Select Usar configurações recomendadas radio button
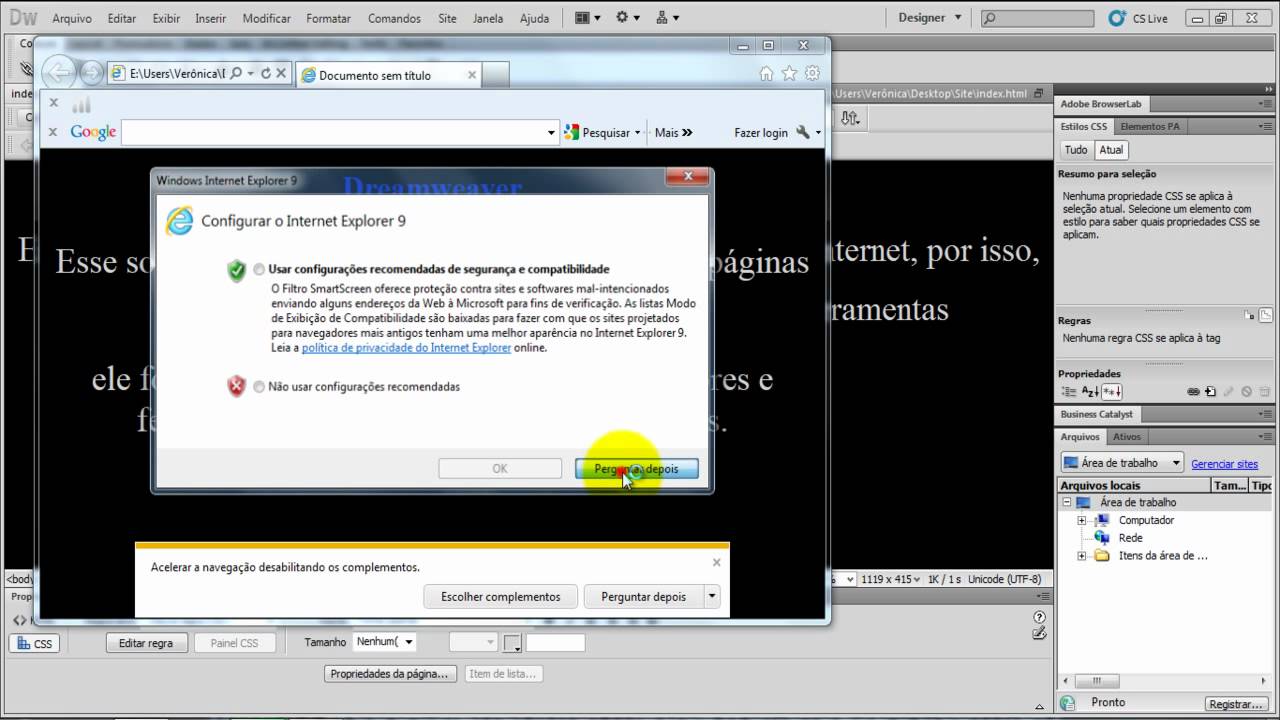 tap(260, 269)
